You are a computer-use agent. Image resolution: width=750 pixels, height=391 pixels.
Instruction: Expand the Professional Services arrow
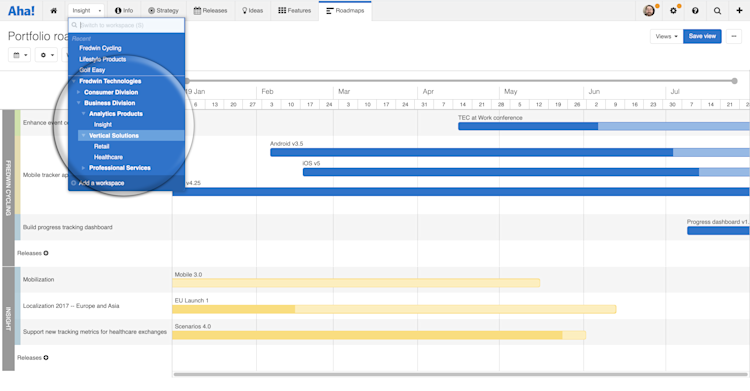(x=84, y=168)
